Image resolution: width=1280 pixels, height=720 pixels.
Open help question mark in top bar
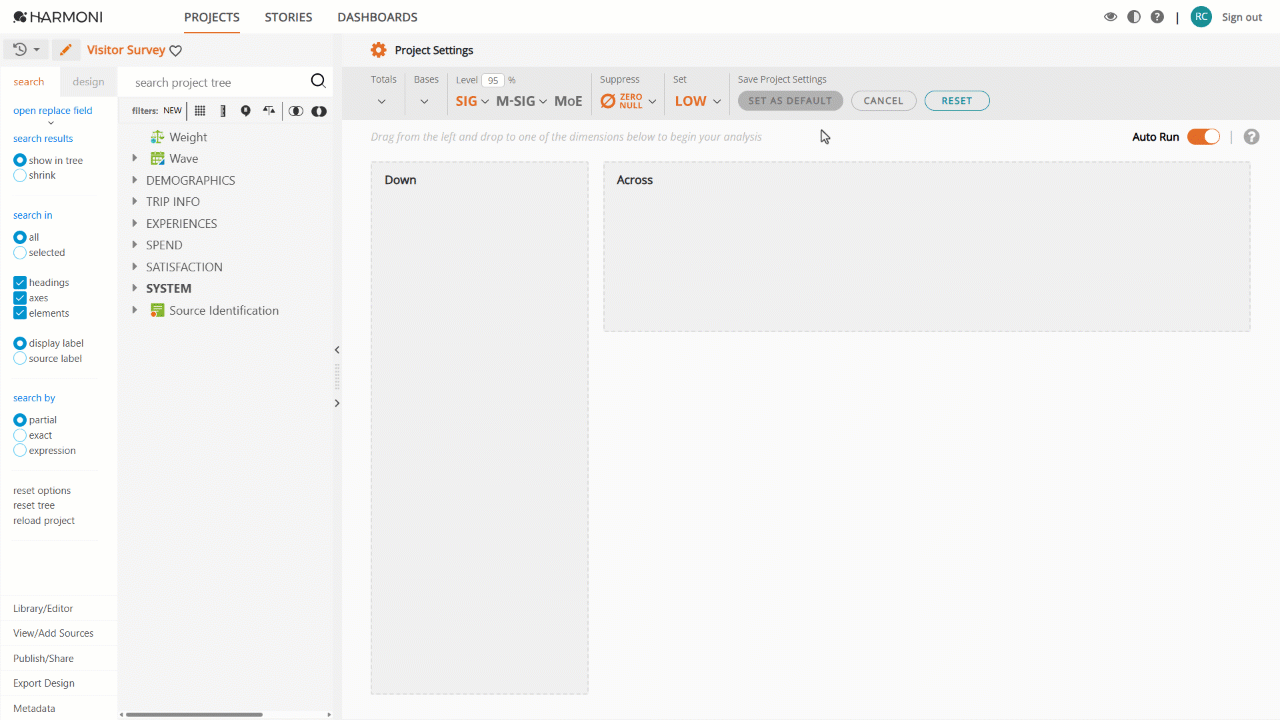[1157, 17]
